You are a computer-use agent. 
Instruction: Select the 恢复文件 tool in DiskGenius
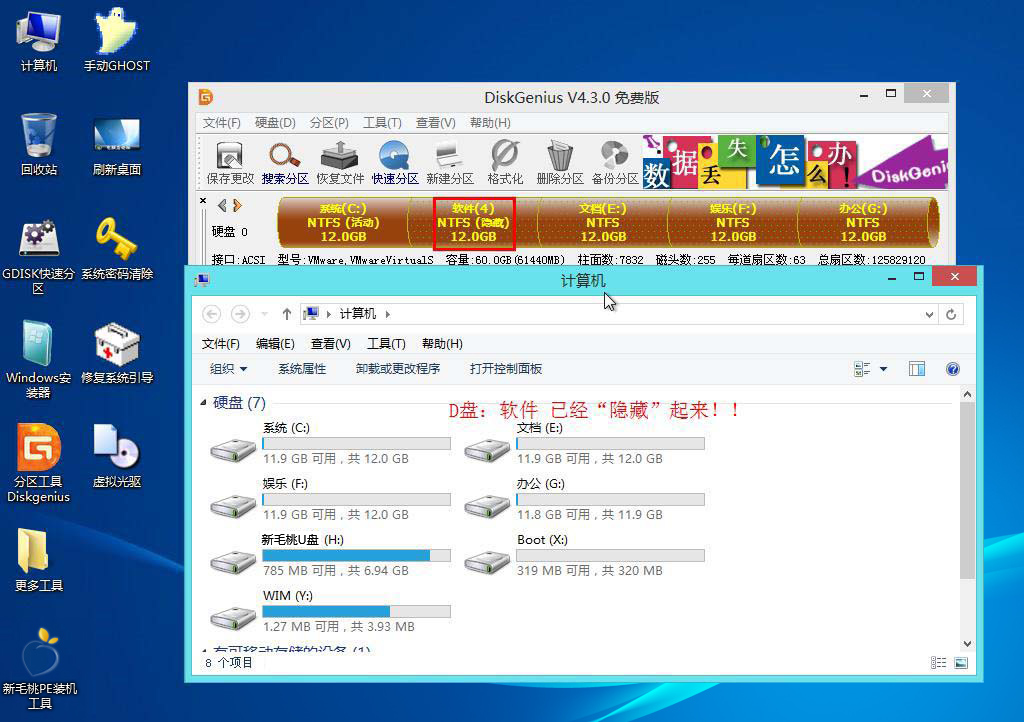pos(340,163)
